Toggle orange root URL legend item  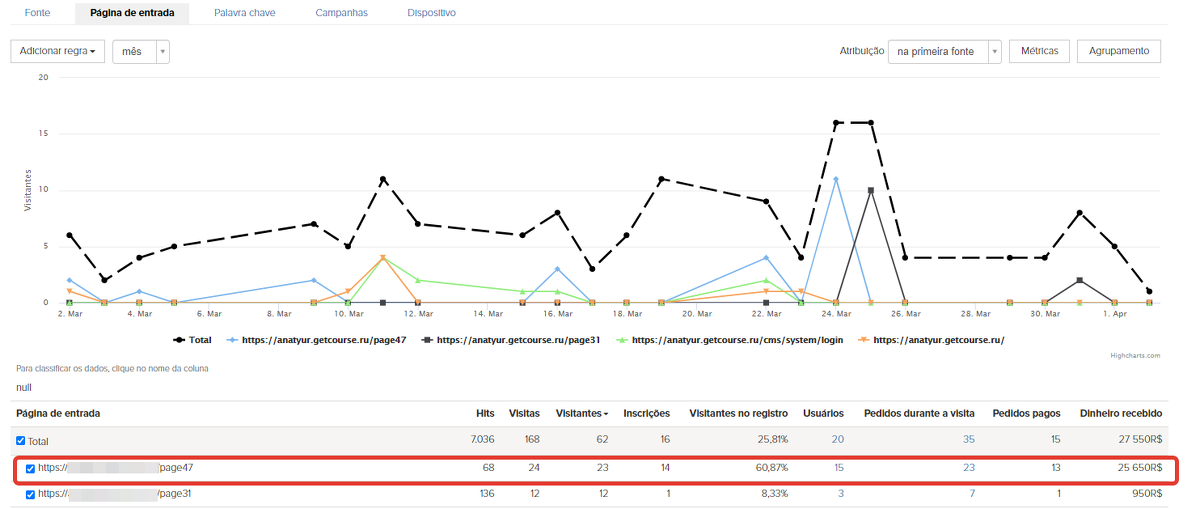click(938, 340)
